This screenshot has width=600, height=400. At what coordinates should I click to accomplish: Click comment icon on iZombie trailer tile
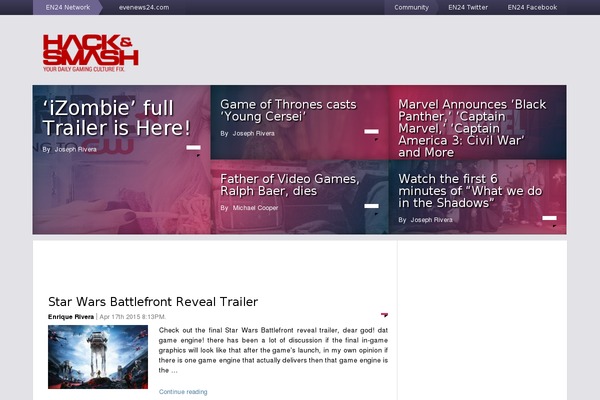tap(194, 150)
